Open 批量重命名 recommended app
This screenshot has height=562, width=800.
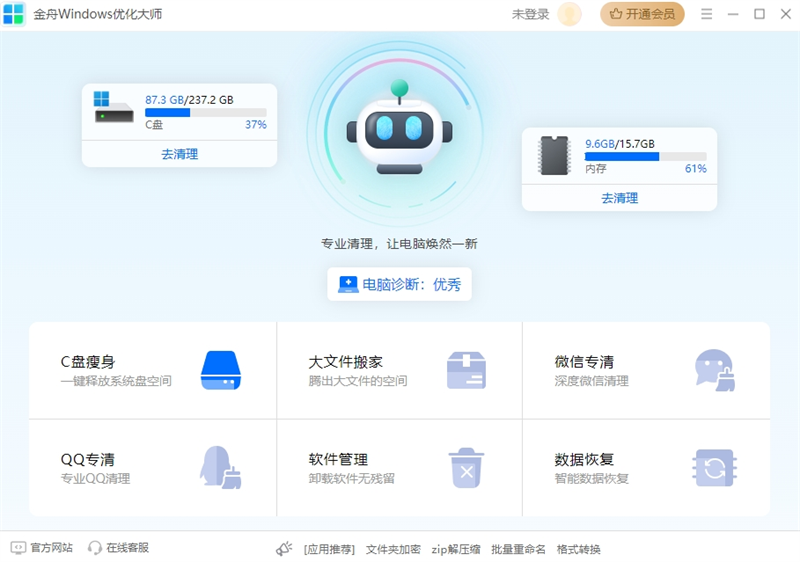tap(518, 549)
